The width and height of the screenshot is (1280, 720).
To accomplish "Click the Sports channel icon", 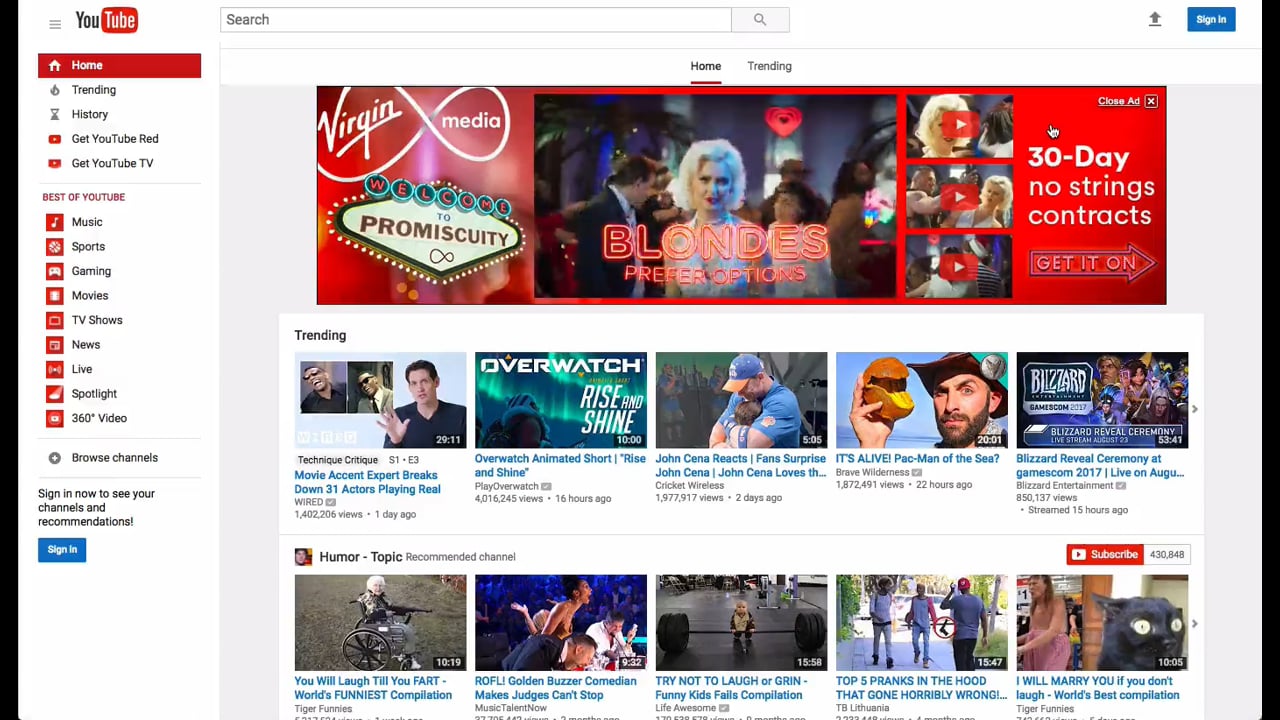I will 55,246.
